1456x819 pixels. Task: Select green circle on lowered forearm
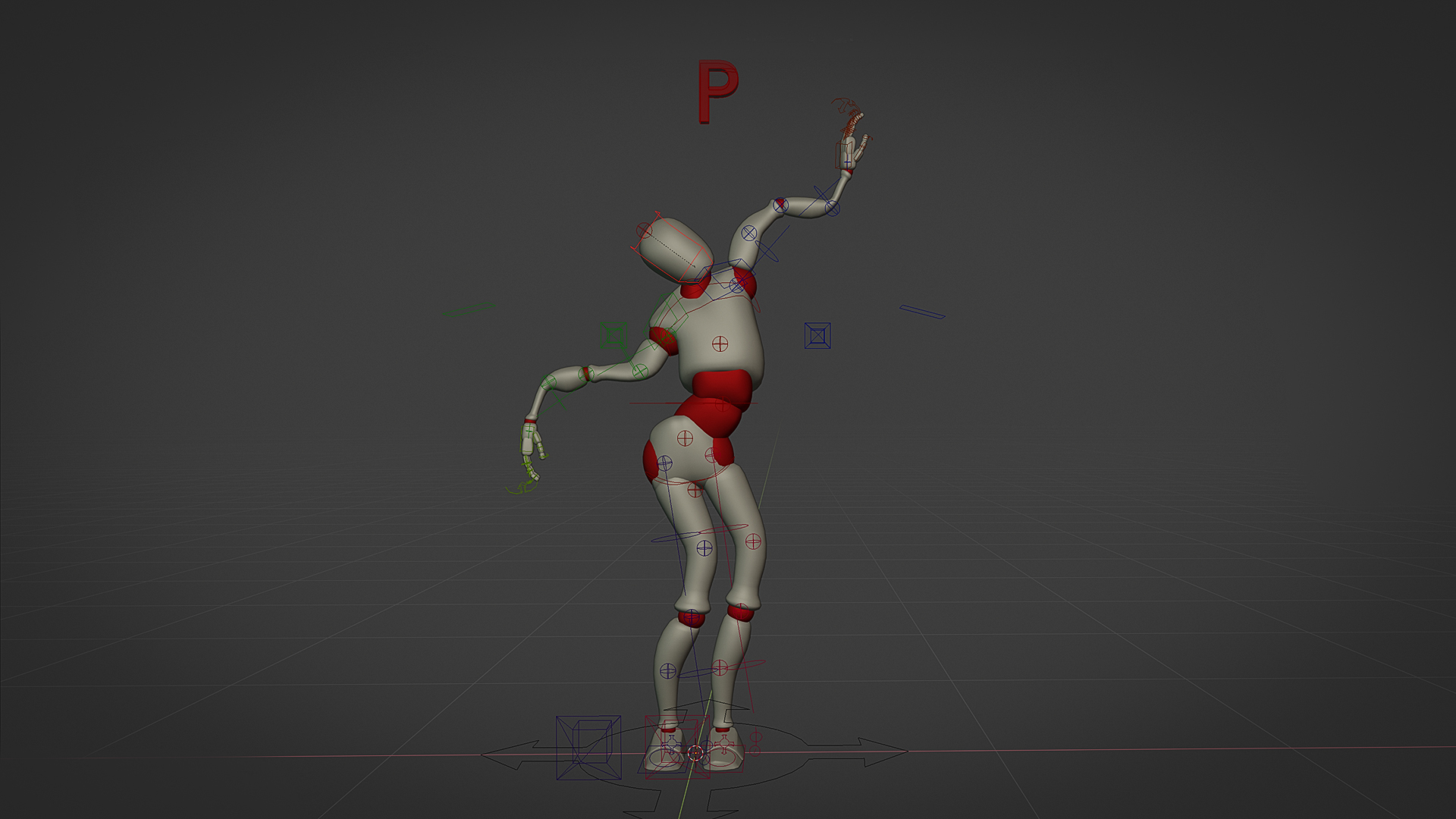(548, 383)
